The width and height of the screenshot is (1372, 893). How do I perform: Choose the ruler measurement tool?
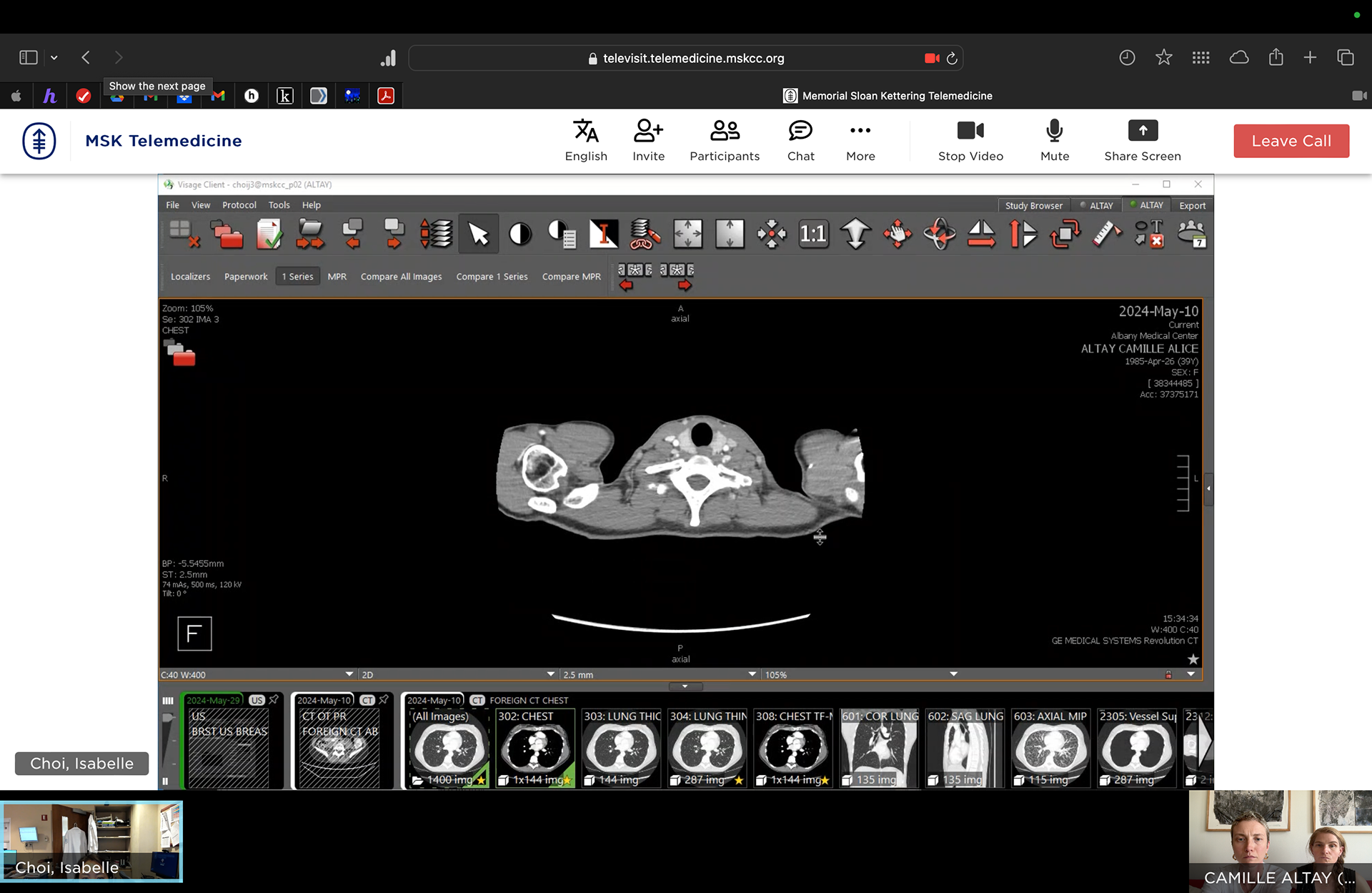[1107, 234]
